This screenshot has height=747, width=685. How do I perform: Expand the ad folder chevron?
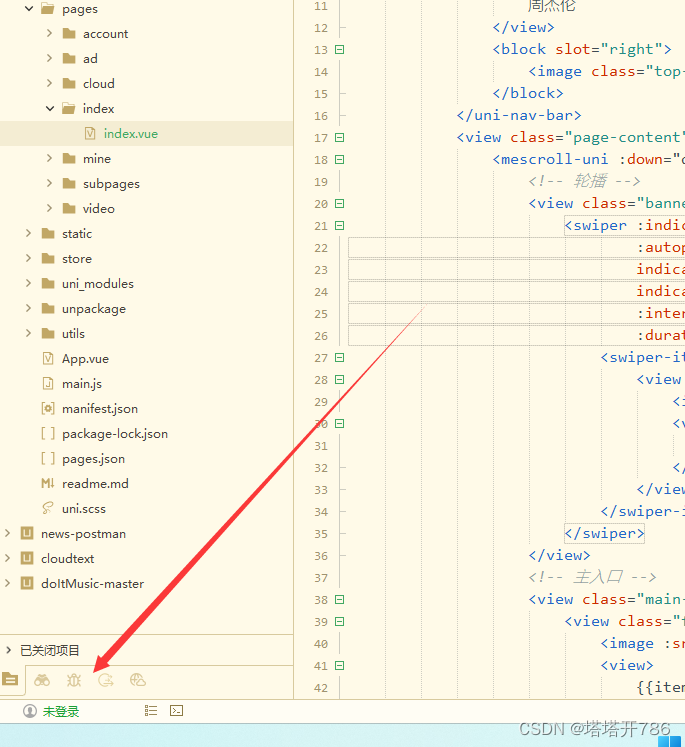pyautogui.click(x=50, y=58)
